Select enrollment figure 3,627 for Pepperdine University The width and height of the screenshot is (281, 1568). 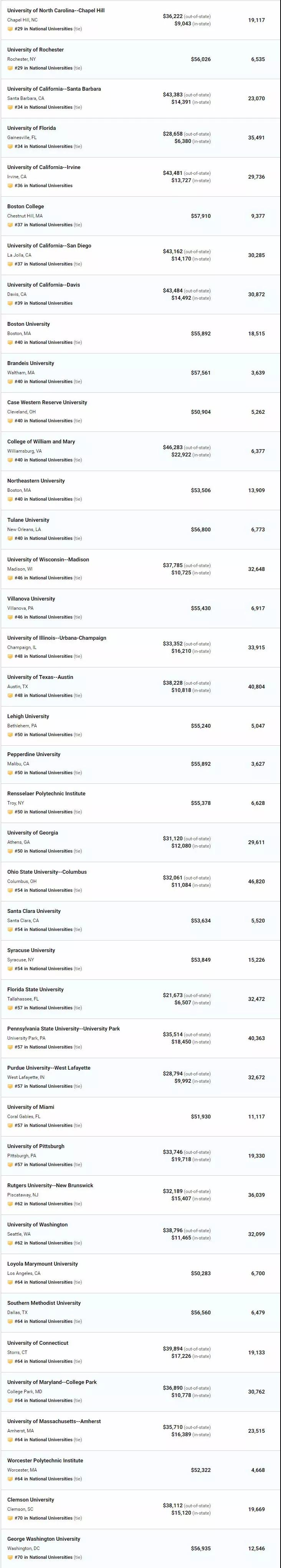258,764
